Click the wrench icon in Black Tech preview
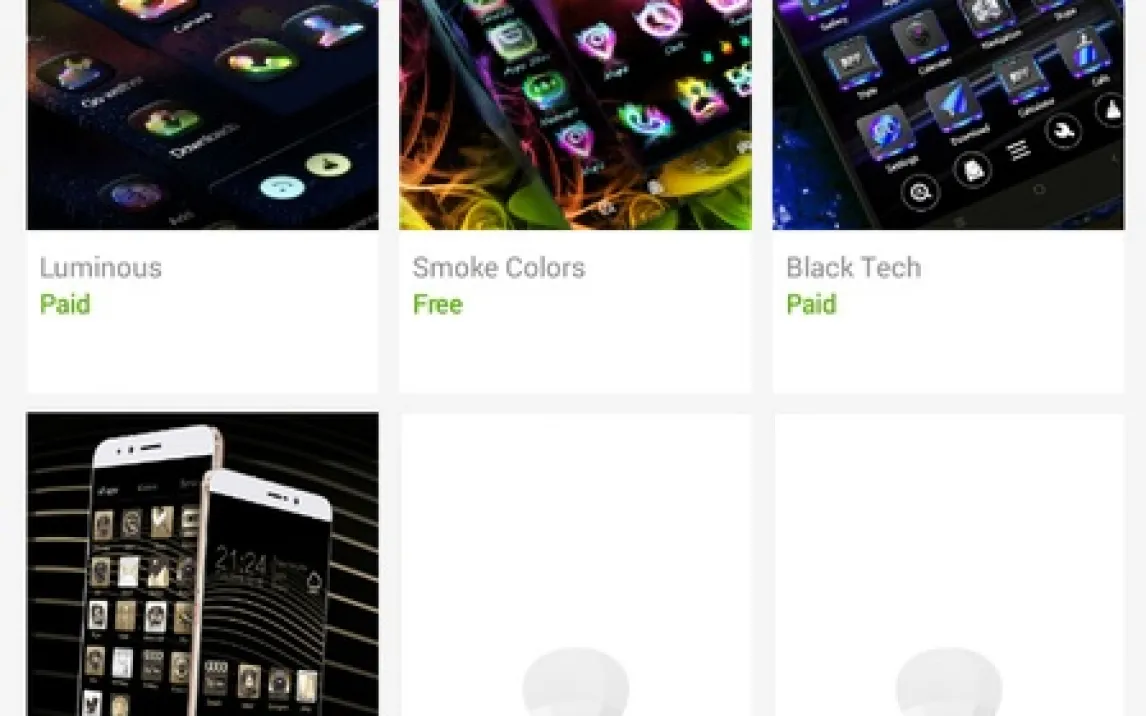The width and height of the screenshot is (1146, 716). (1063, 132)
